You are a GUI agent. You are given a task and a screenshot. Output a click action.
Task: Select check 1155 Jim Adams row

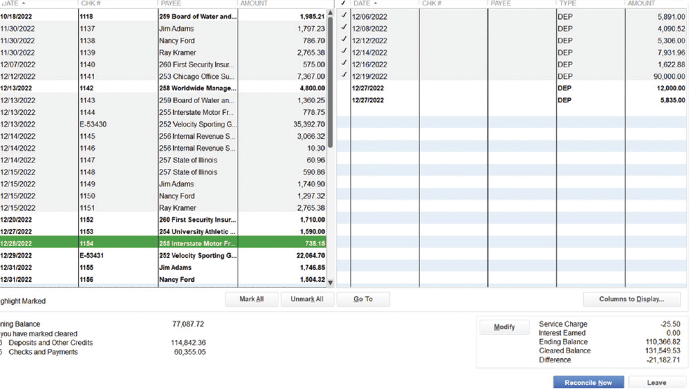(163, 268)
